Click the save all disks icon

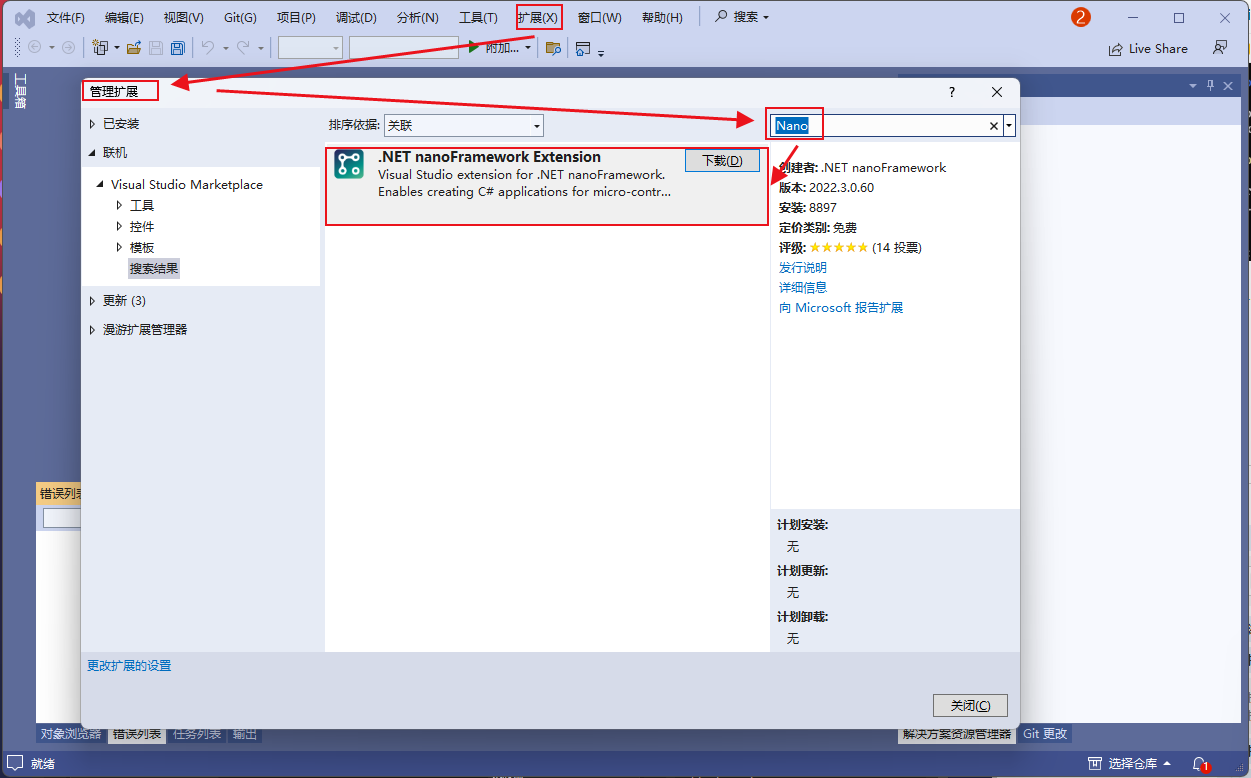tap(177, 47)
